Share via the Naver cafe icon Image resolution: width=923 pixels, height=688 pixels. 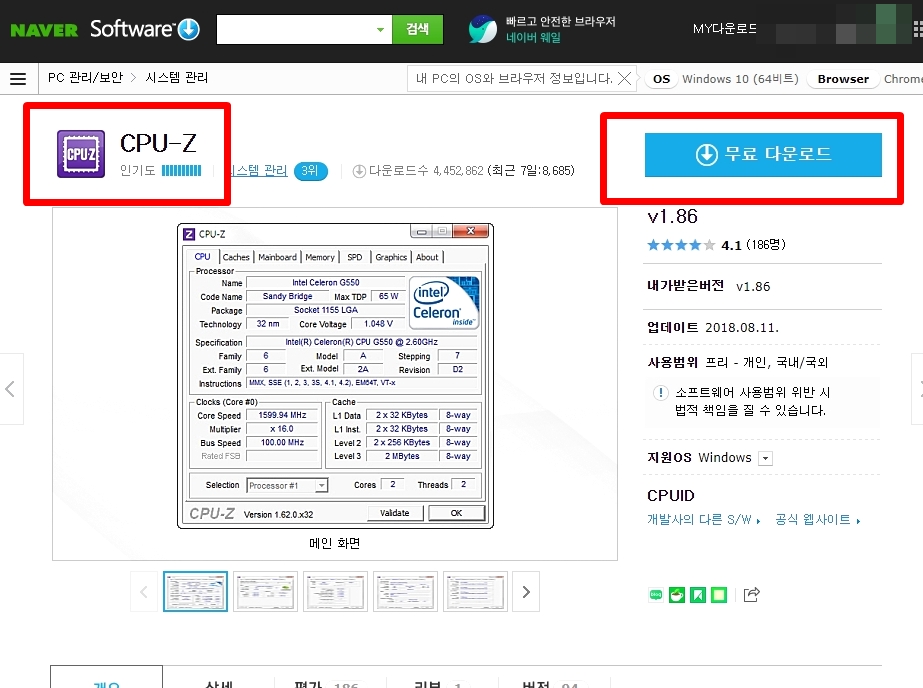point(677,595)
